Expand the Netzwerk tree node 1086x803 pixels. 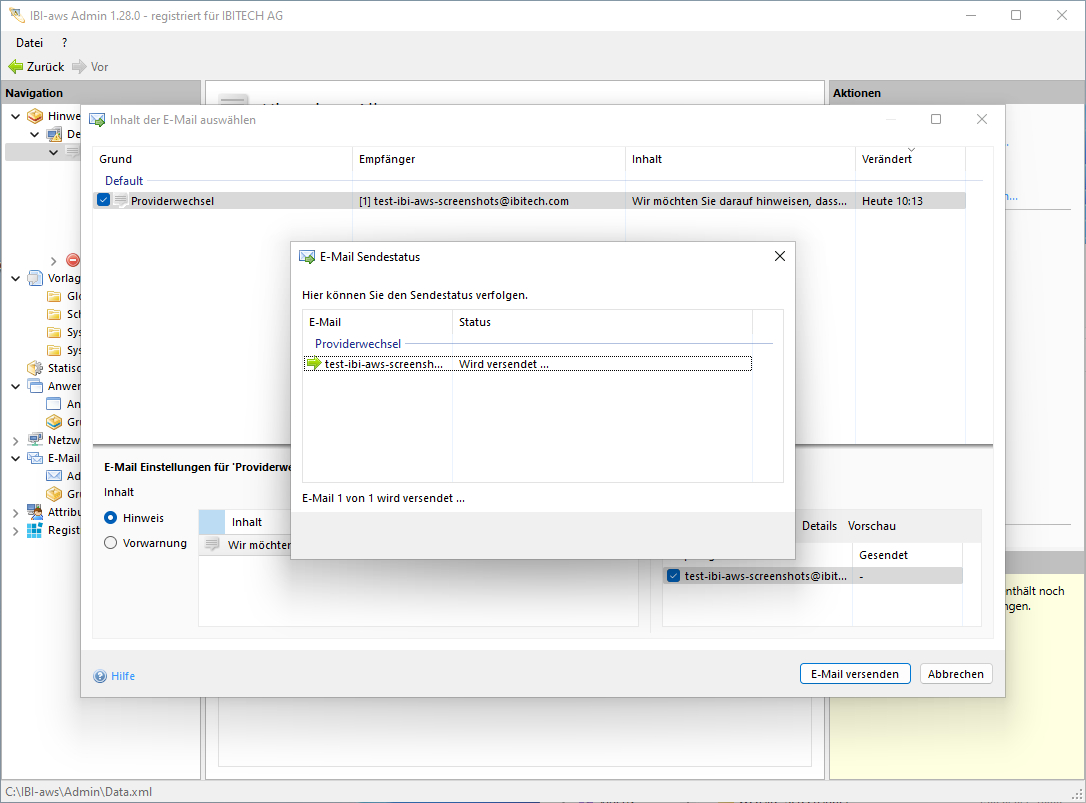pyautogui.click(x=16, y=440)
